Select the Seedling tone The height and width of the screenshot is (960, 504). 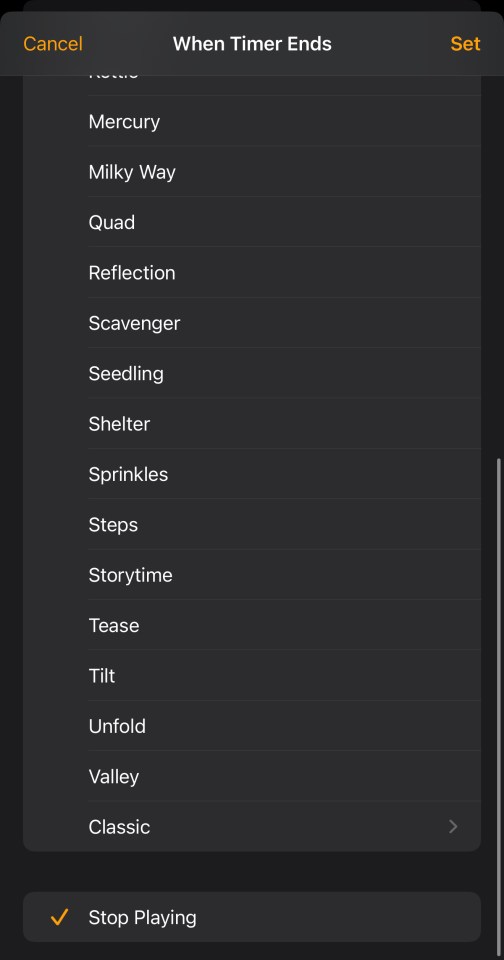pyautogui.click(x=252, y=373)
